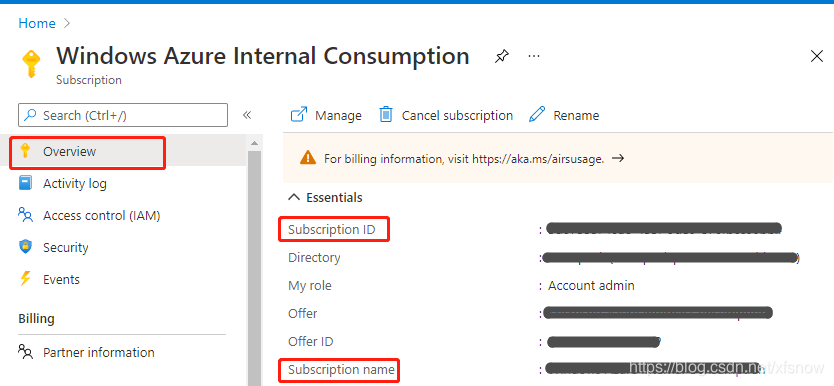834x386 pixels.
Task: Go to Home breadcrumb link
Action: [37, 23]
